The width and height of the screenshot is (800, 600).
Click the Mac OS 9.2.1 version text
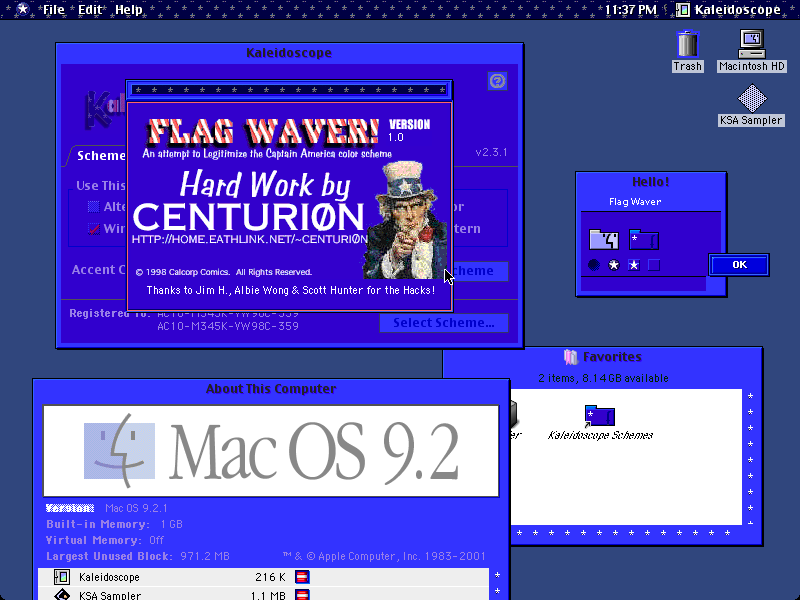tap(136, 508)
